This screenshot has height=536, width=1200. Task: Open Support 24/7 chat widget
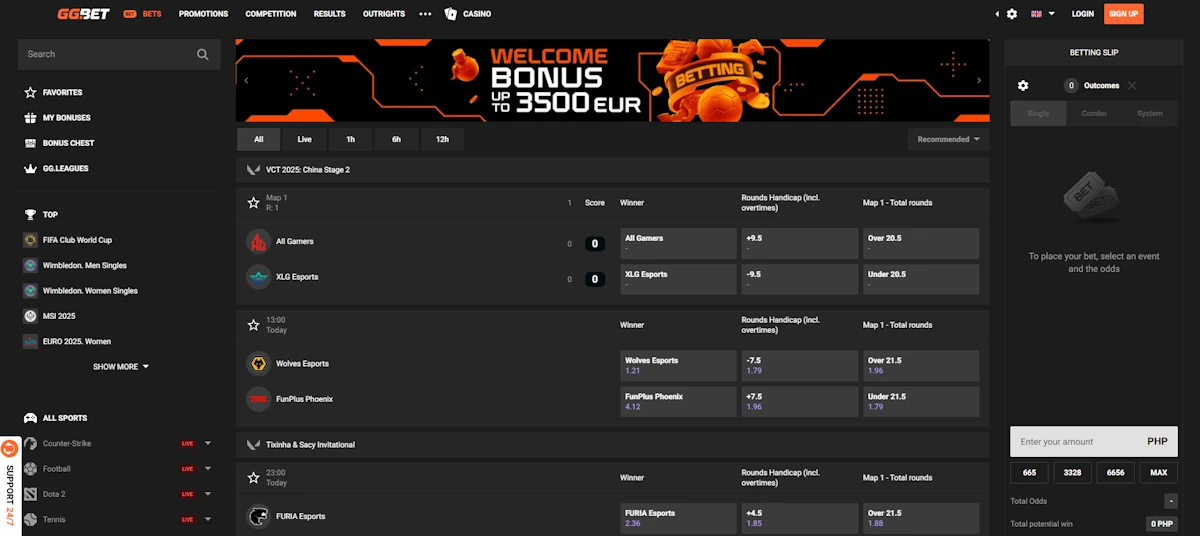(x=9, y=484)
